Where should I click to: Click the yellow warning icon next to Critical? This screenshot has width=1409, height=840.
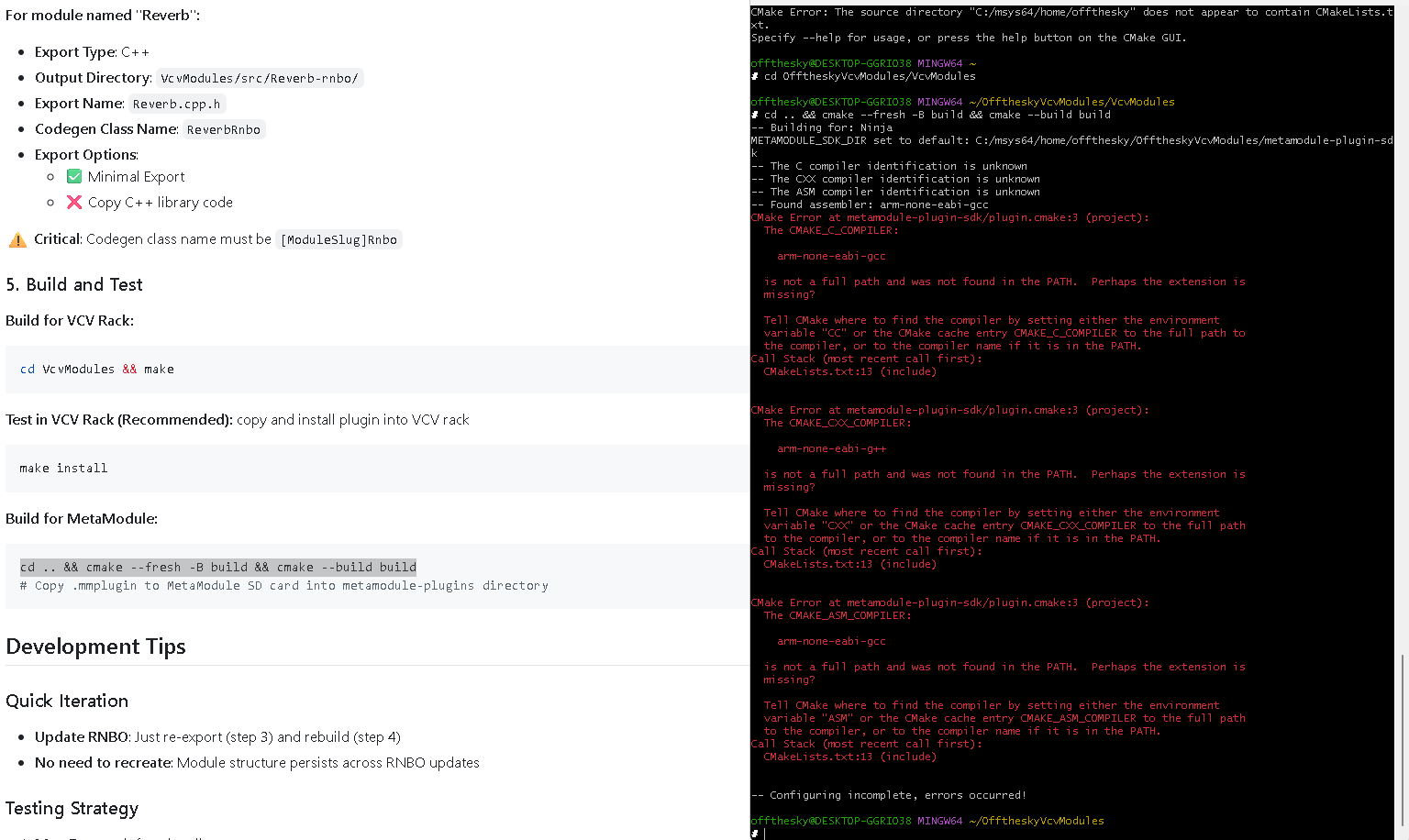pyautogui.click(x=17, y=239)
